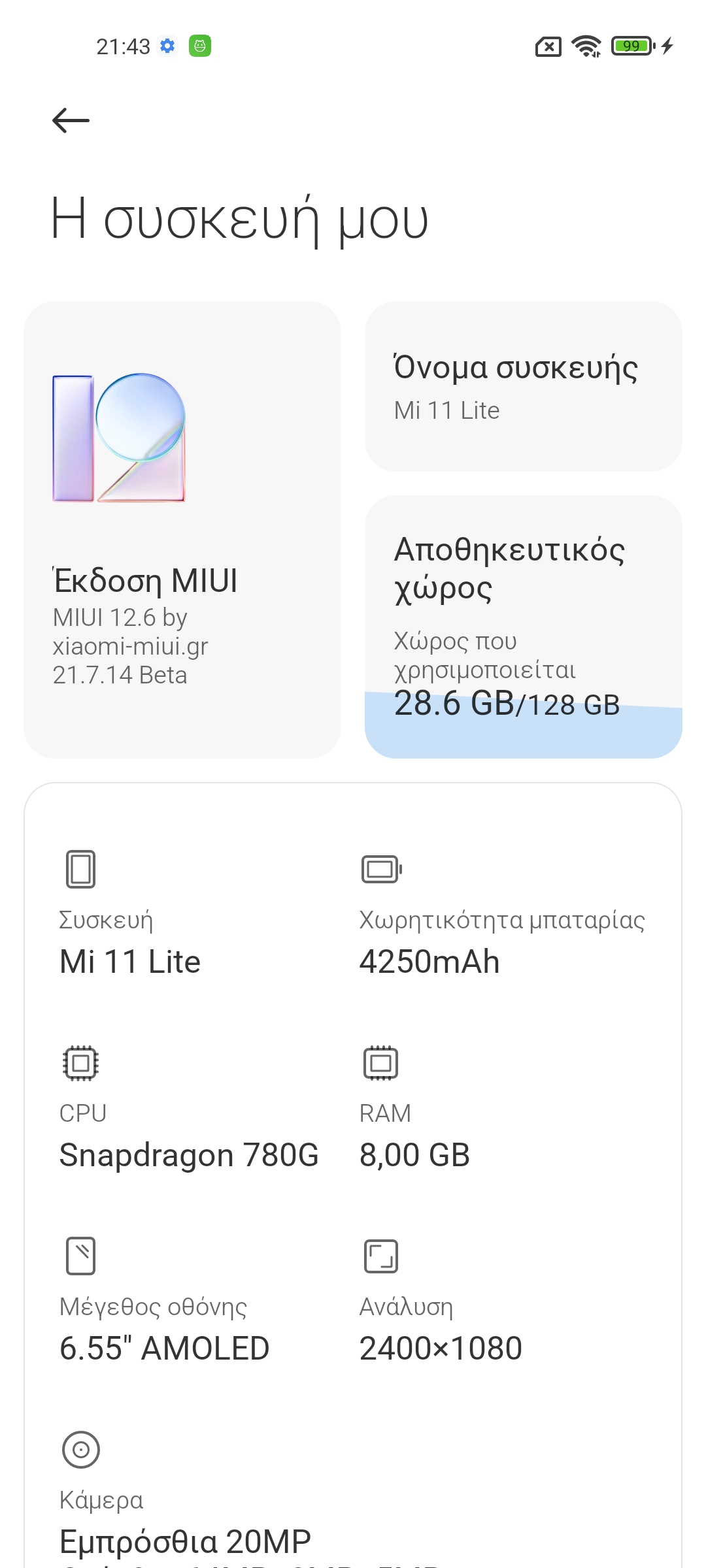Tap the battery indicator in status bar

tap(633, 46)
